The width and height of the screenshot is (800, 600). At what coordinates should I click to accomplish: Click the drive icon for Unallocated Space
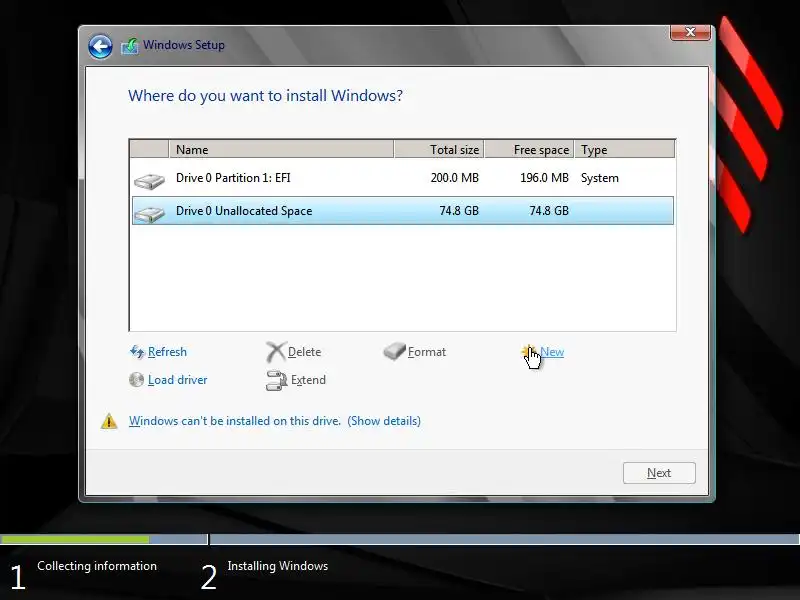point(149,213)
